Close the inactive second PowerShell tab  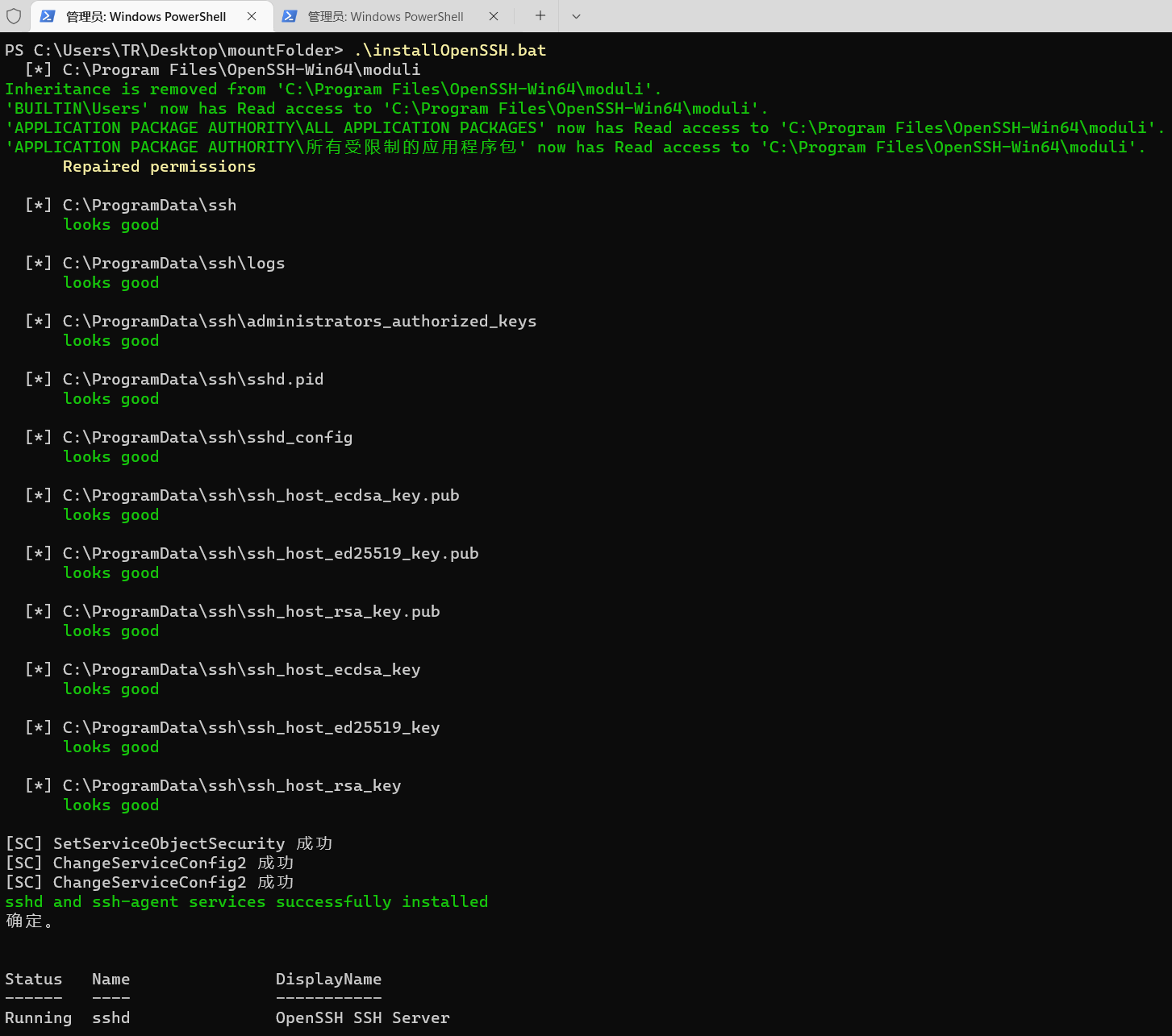[494, 16]
